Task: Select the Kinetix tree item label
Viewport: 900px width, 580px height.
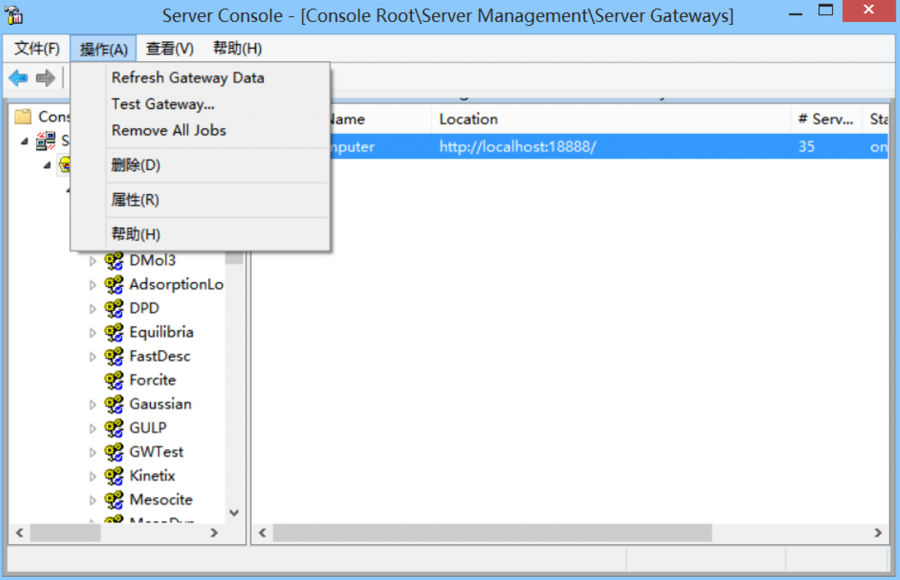Action: (152, 476)
